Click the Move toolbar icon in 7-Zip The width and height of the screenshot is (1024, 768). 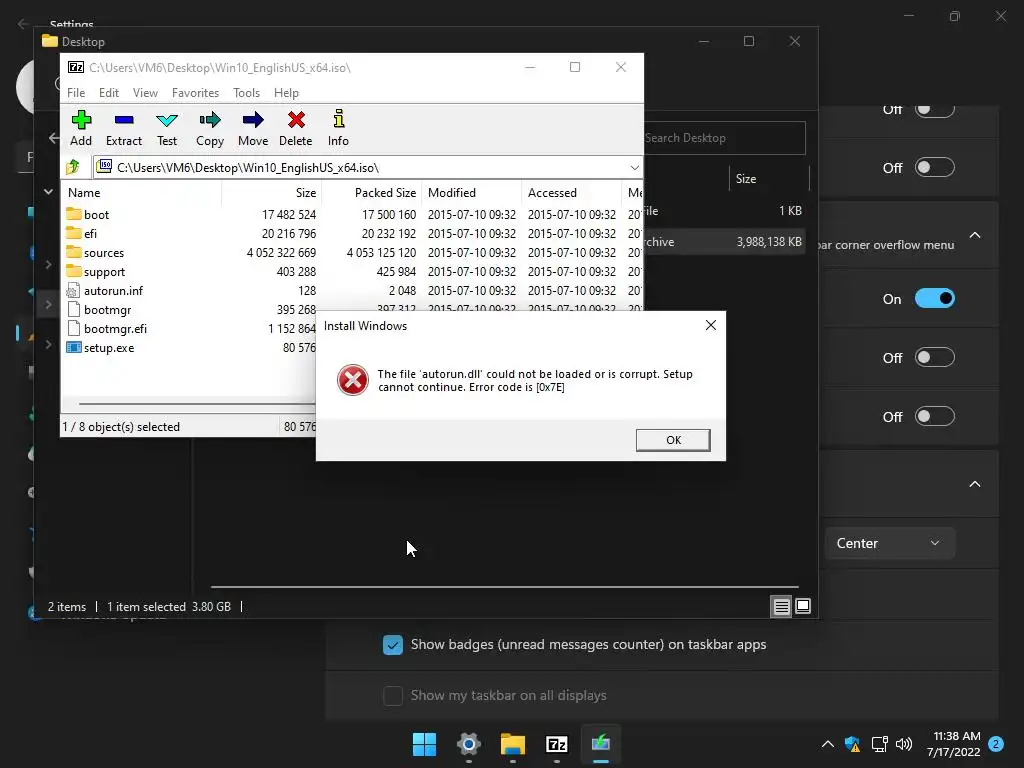pyautogui.click(x=253, y=128)
